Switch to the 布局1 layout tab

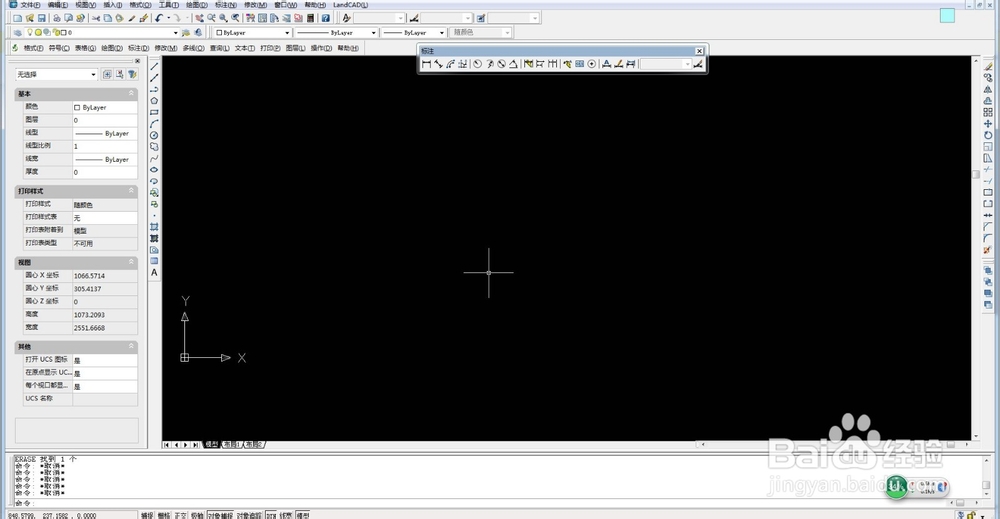point(232,444)
